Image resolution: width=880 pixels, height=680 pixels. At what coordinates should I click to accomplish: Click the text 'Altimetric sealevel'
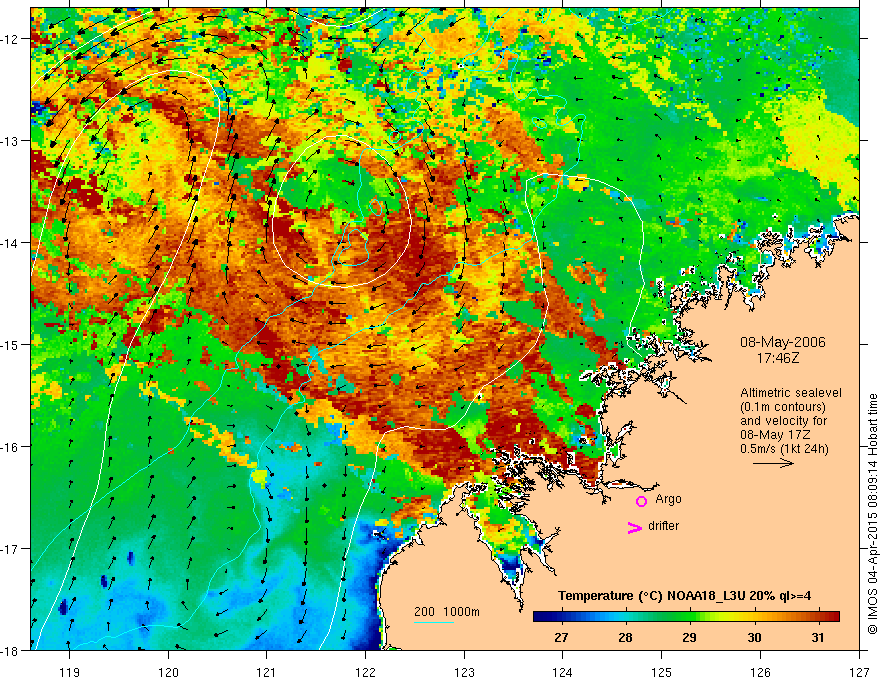[x=791, y=393]
